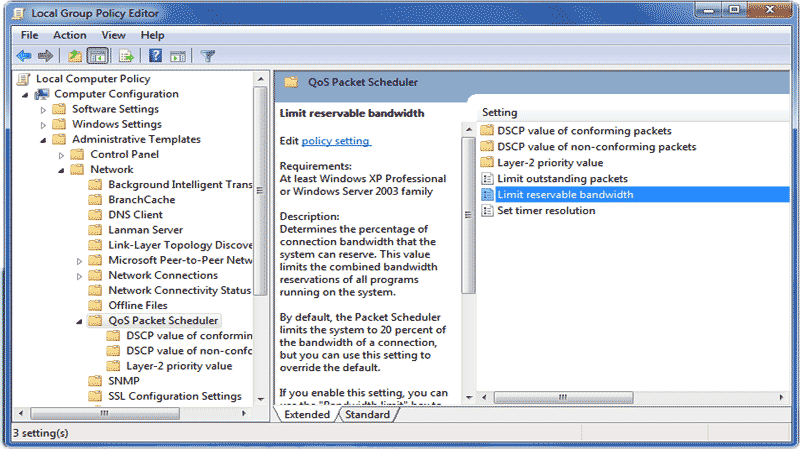Click the DNS Client folder icon
Image resolution: width=800 pixels, height=450 pixels.
[95, 215]
